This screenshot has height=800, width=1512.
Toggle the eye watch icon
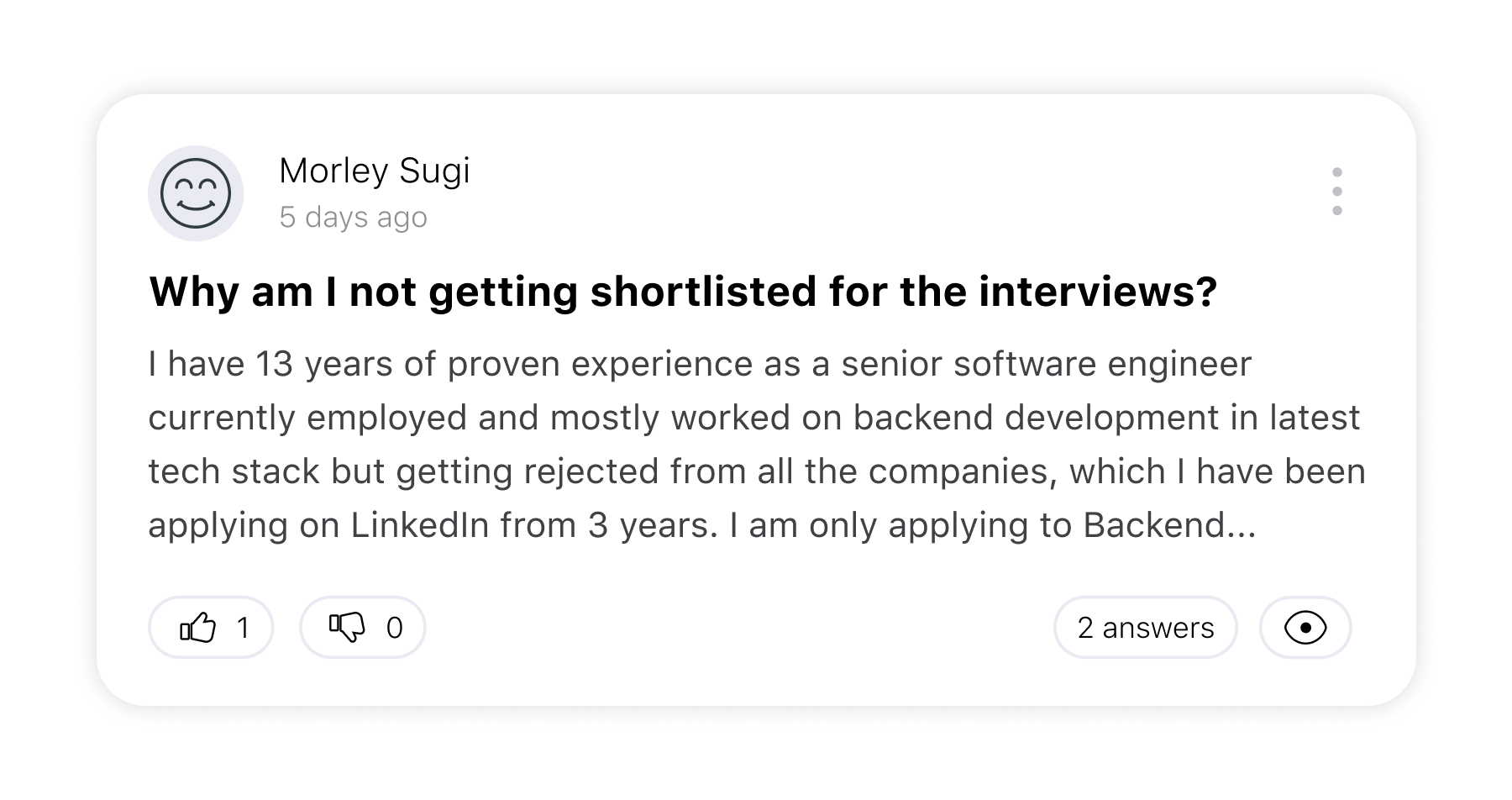point(1305,628)
